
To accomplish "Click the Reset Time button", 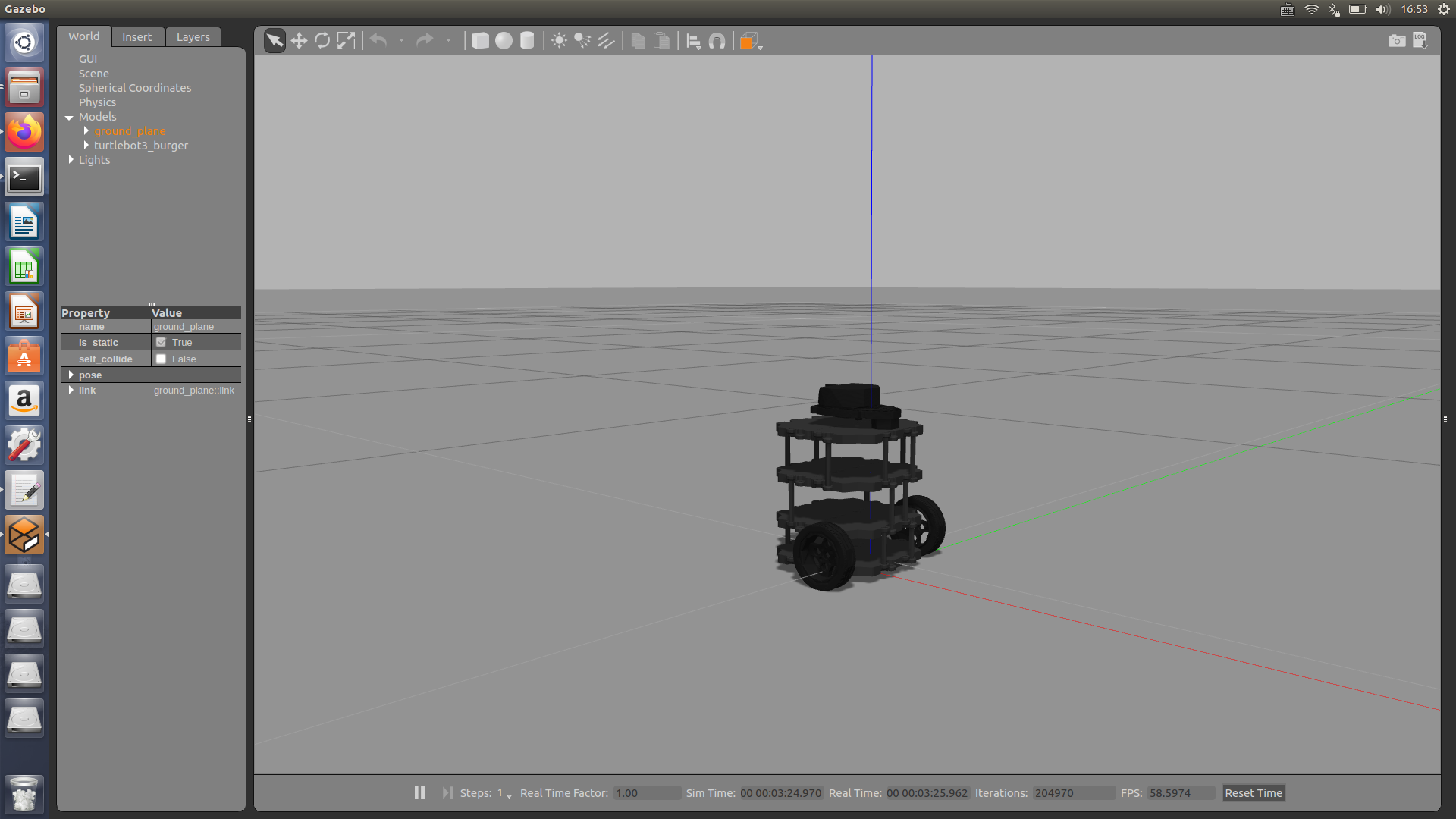I will point(1253,792).
